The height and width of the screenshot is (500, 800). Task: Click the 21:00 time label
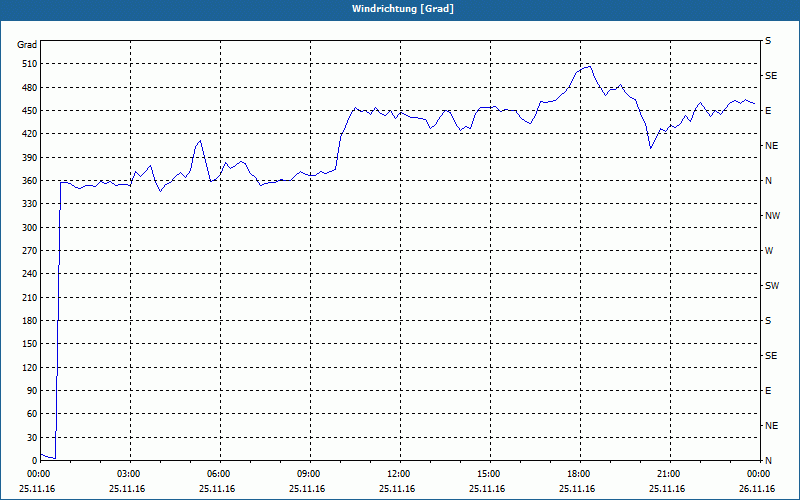[x=670, y=474]
